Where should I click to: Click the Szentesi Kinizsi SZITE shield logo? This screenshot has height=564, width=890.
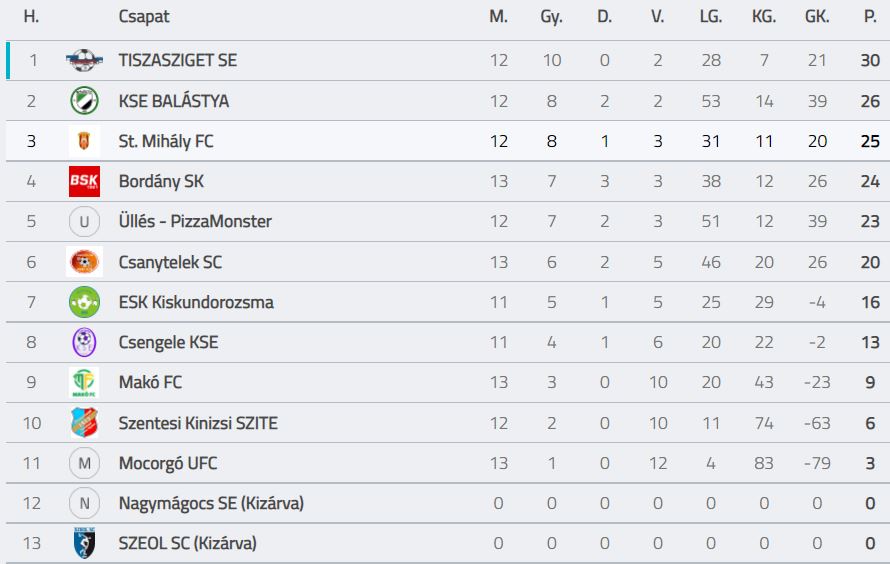84,423
